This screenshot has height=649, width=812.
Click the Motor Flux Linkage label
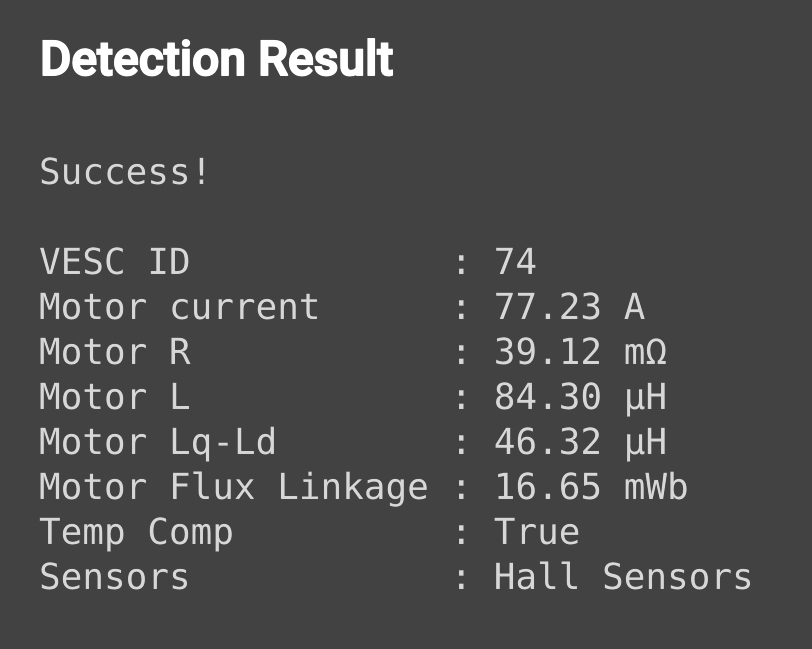coord(233,487)
